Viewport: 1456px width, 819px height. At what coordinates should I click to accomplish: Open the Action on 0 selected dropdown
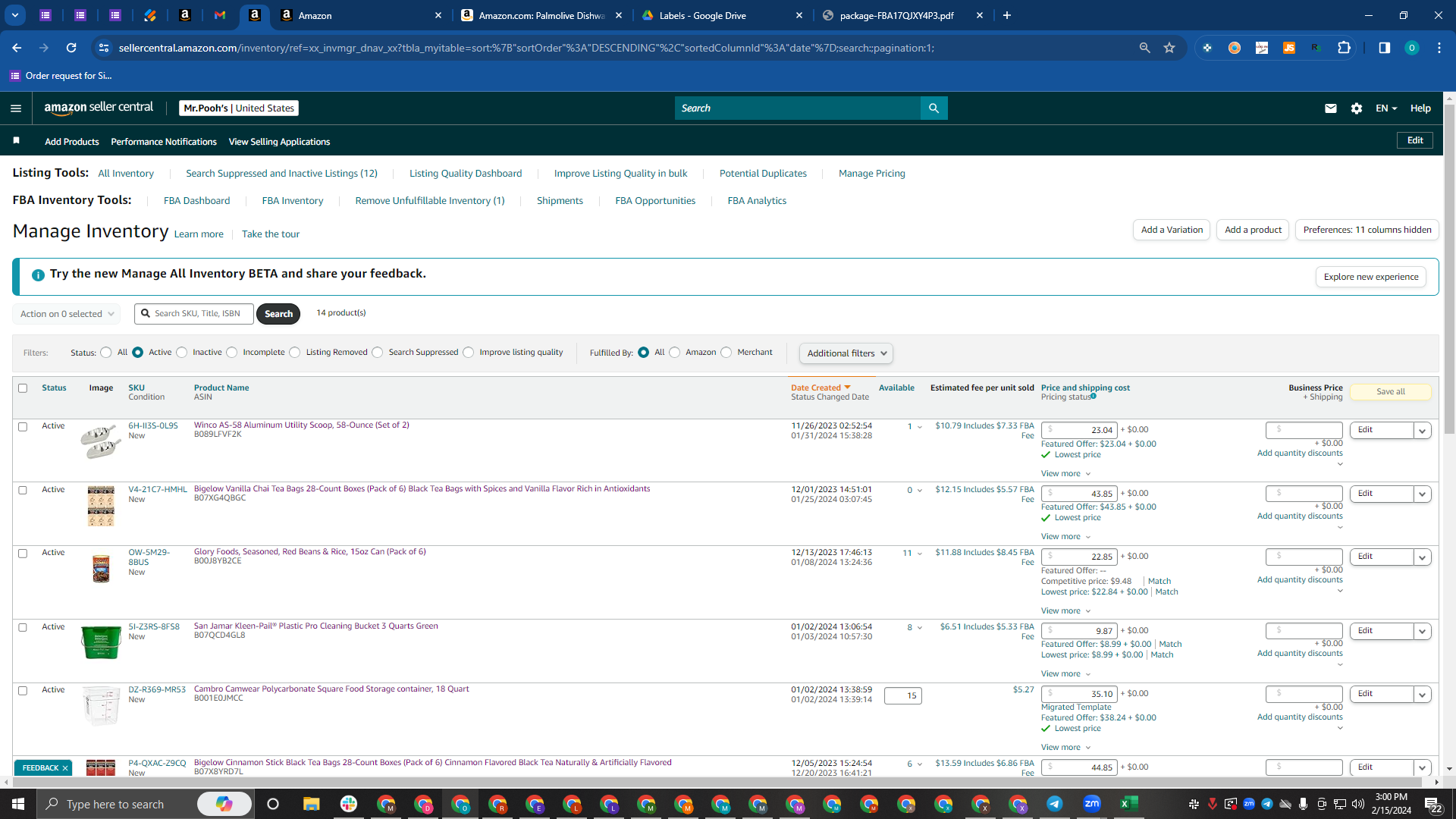tap(67, 314)
